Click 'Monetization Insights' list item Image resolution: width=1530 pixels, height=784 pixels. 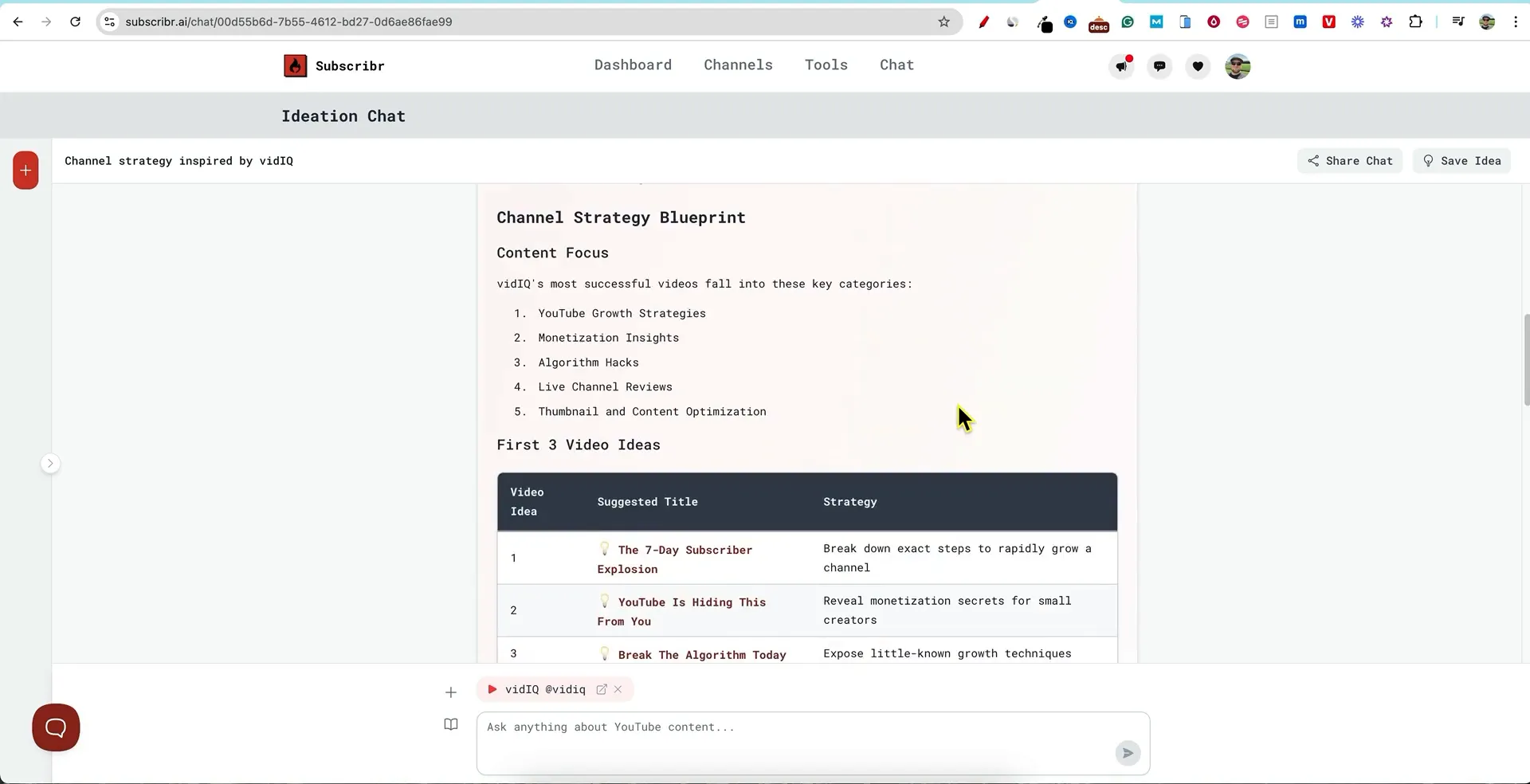(x=608, y=338)
